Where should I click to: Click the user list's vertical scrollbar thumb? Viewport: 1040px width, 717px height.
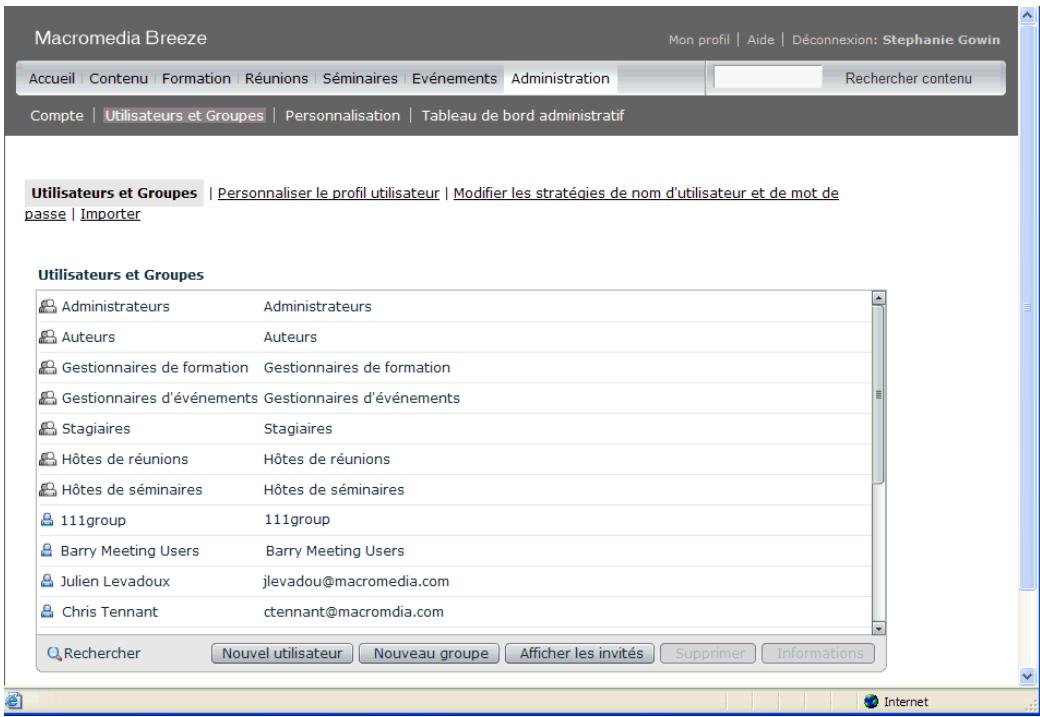pyautogui.click(x=878, y=395)
